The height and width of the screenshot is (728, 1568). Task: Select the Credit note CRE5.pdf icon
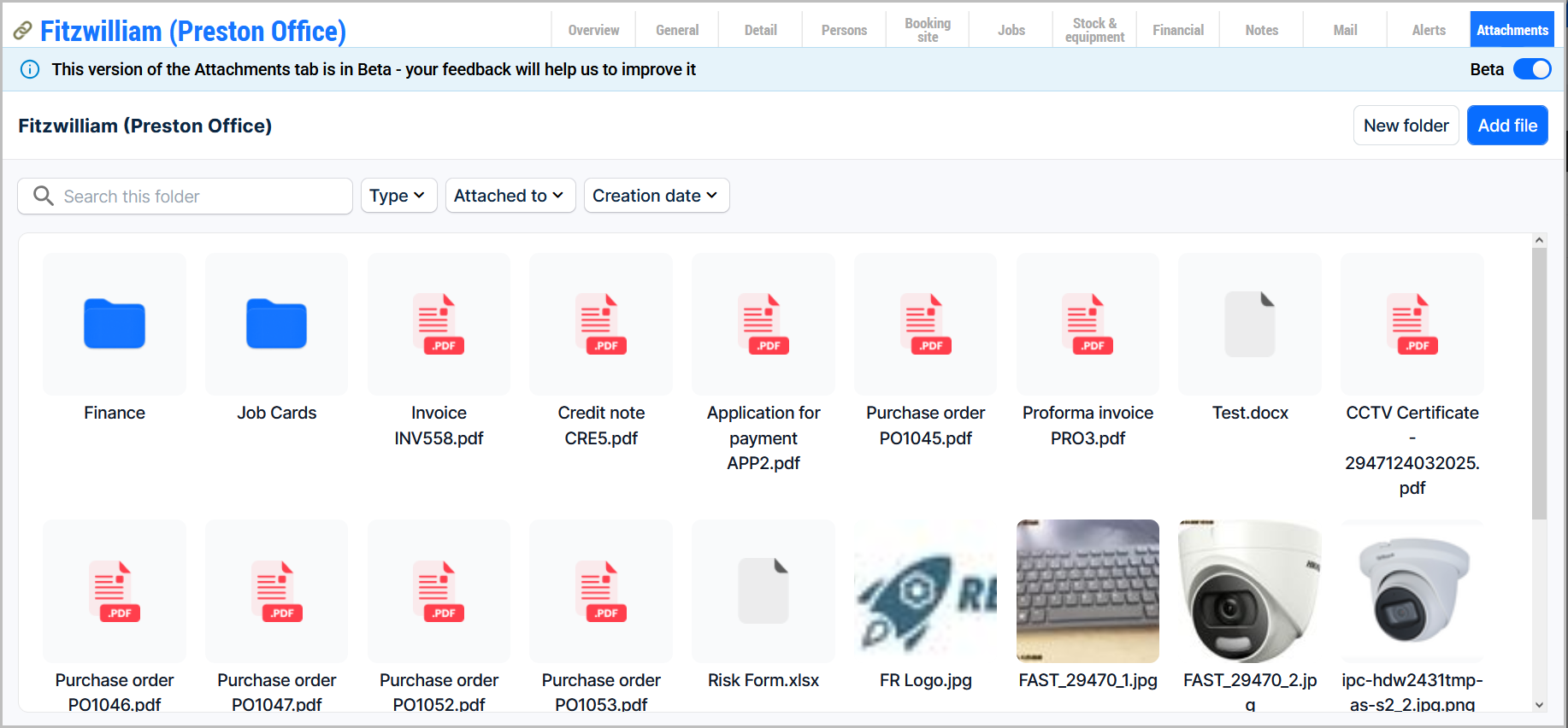pos(601,324)
